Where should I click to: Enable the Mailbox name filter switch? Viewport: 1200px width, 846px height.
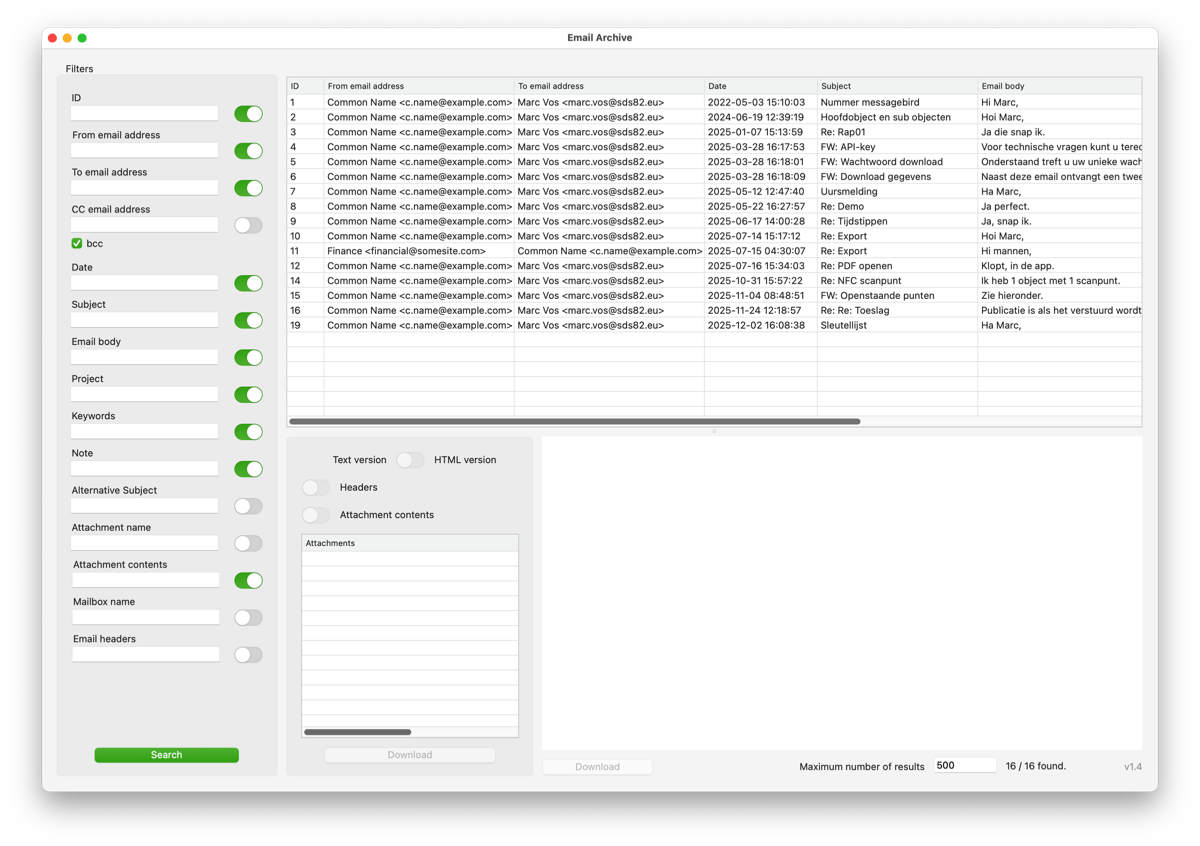[x=248, y=617]
